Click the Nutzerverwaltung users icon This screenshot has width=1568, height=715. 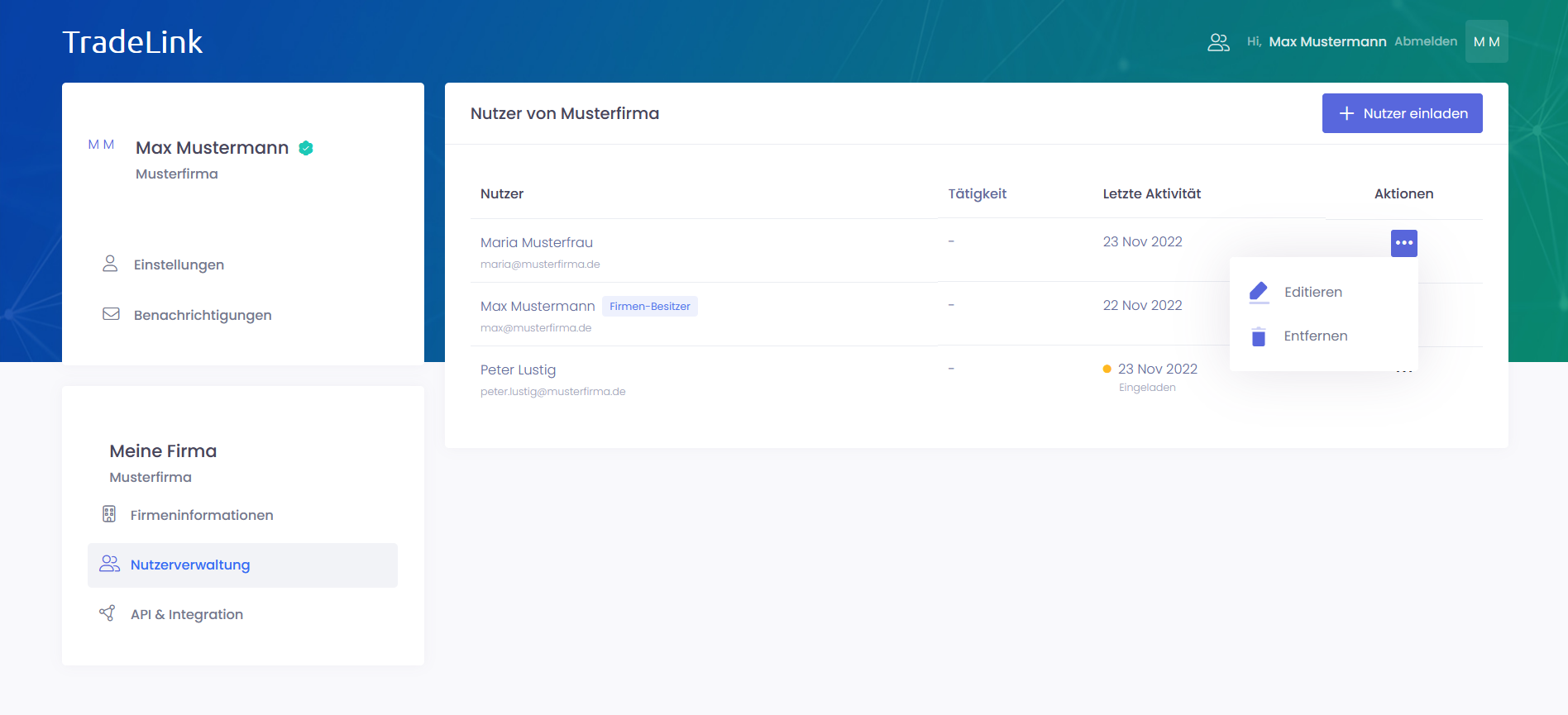point(109,564)
